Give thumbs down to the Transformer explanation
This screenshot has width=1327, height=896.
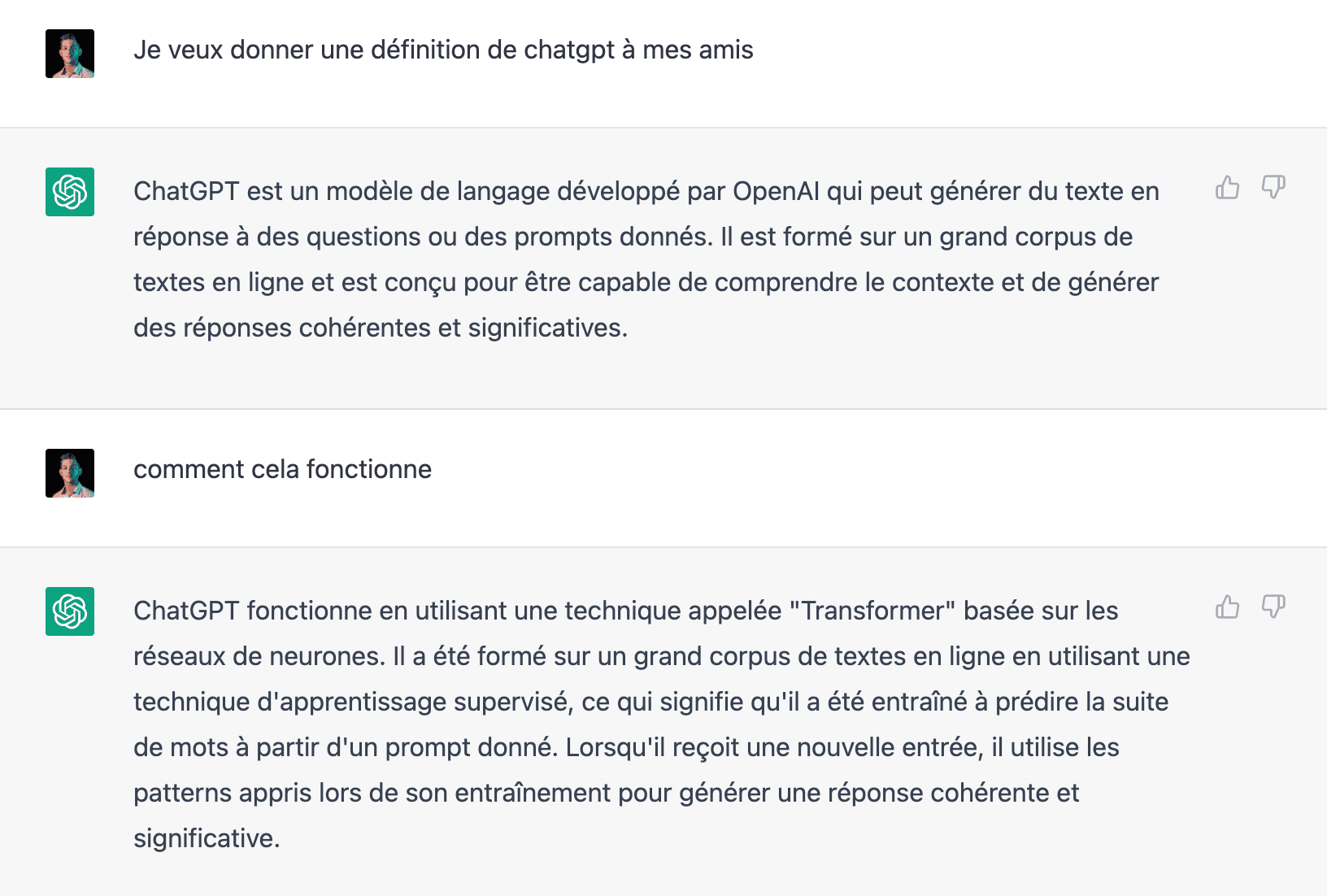[x=1273, y=607]
